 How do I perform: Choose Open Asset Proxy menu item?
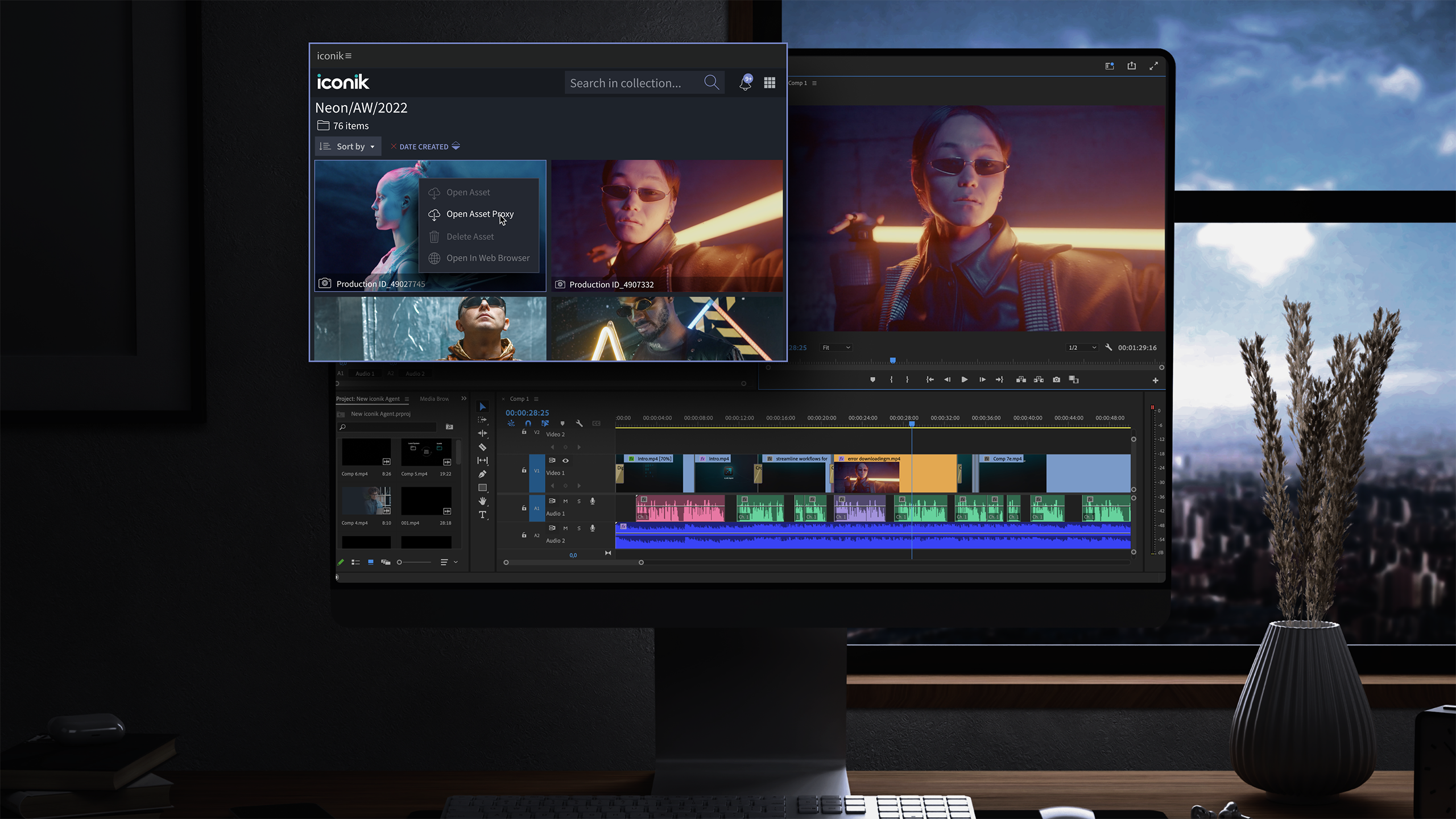coord(479,214)
